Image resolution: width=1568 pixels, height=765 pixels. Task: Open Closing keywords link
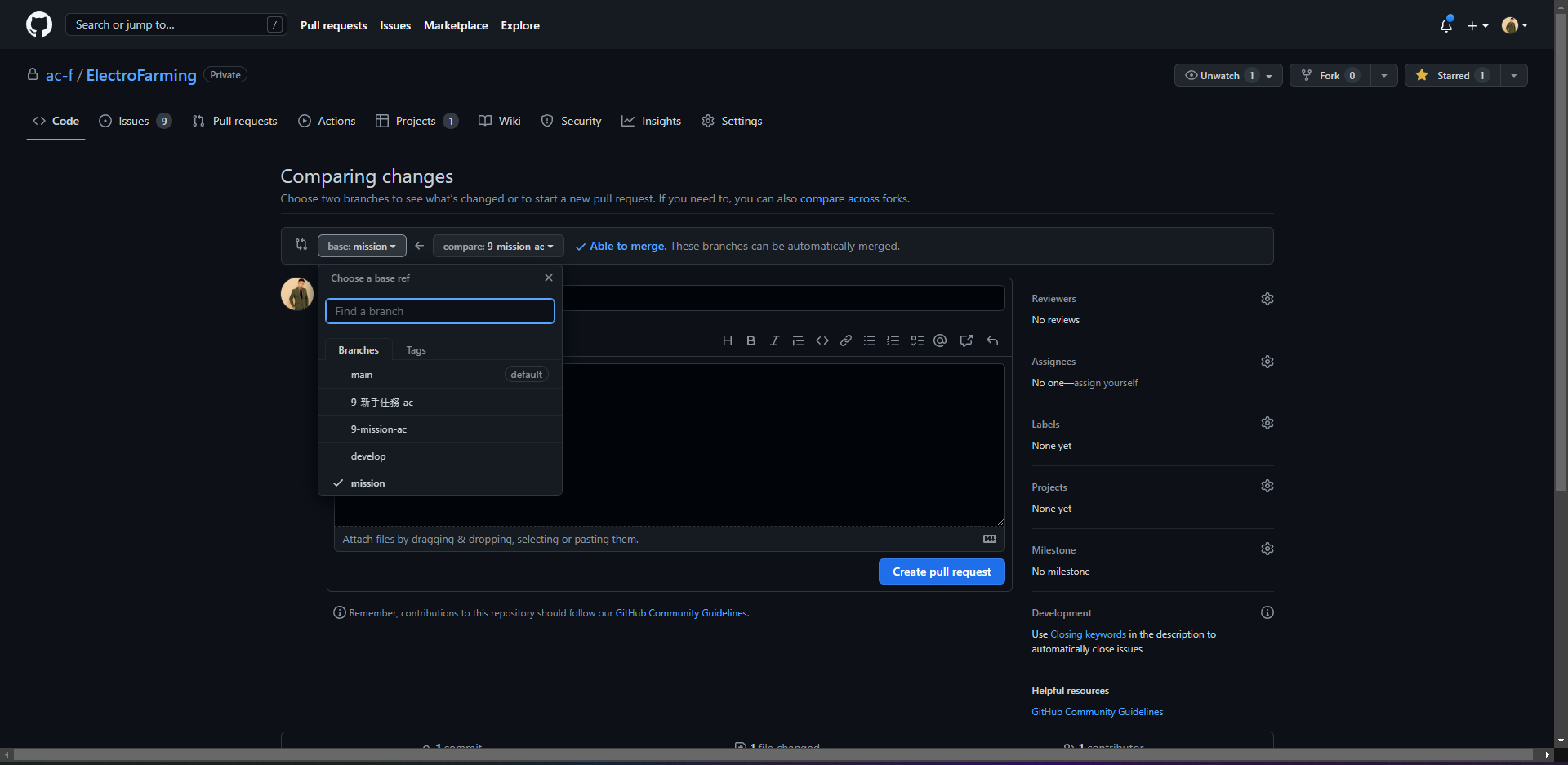click(x=1088, y=634)
